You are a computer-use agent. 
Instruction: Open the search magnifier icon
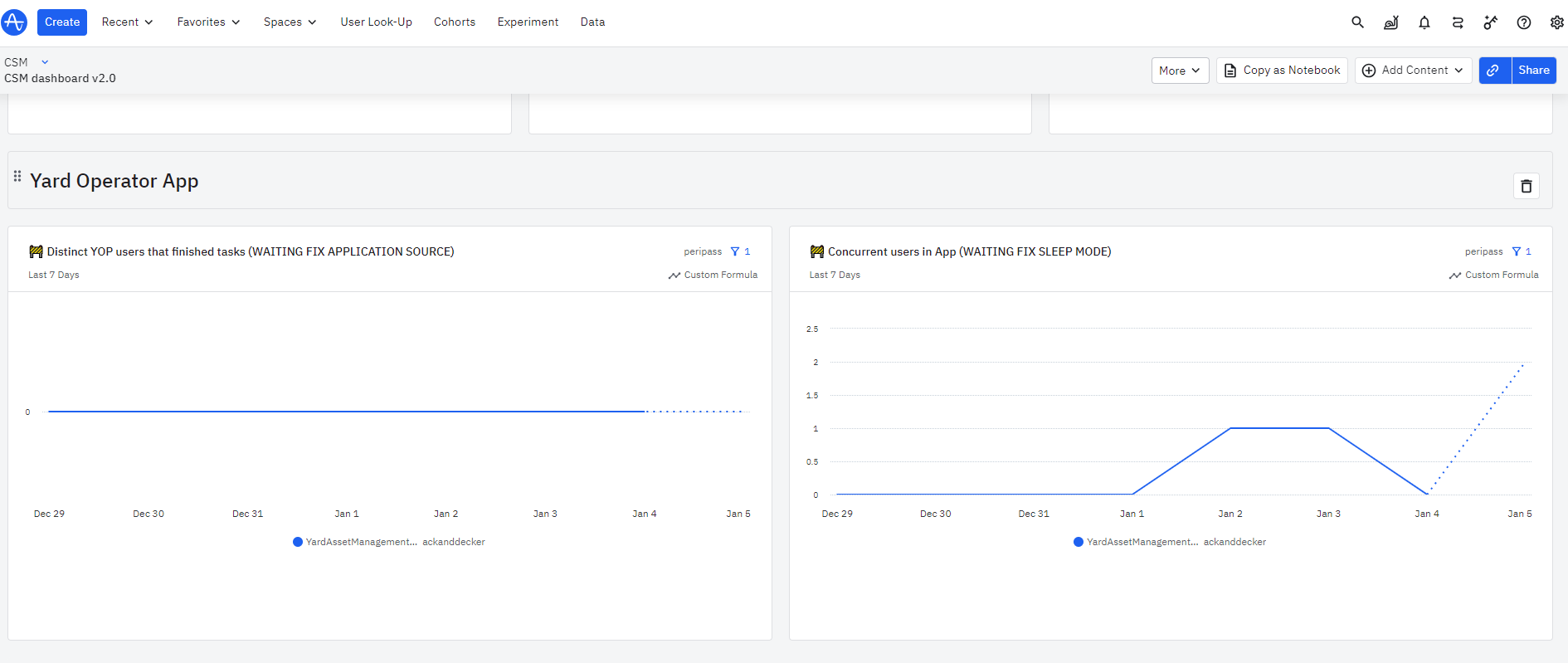1358,22
